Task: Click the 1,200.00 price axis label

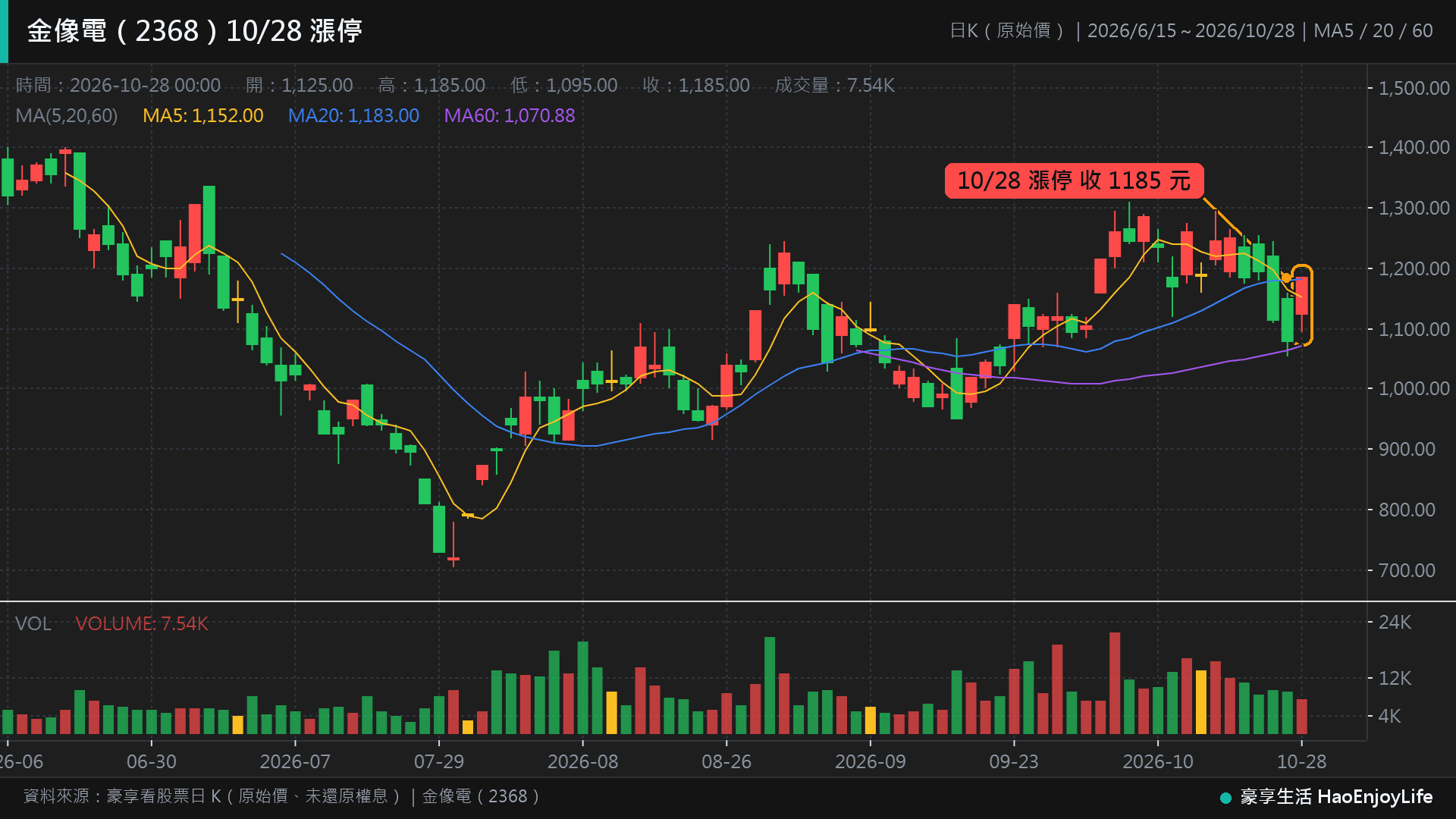Action: (x=1414, y=268)
